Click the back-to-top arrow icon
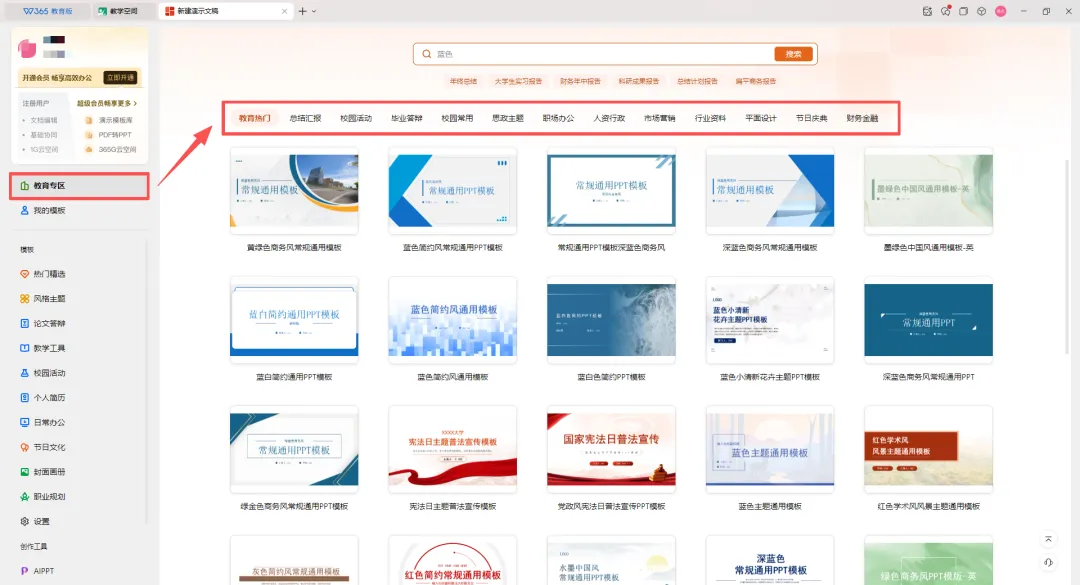1080x585 pixels. pyautogui.click(x=1048, y=540)
